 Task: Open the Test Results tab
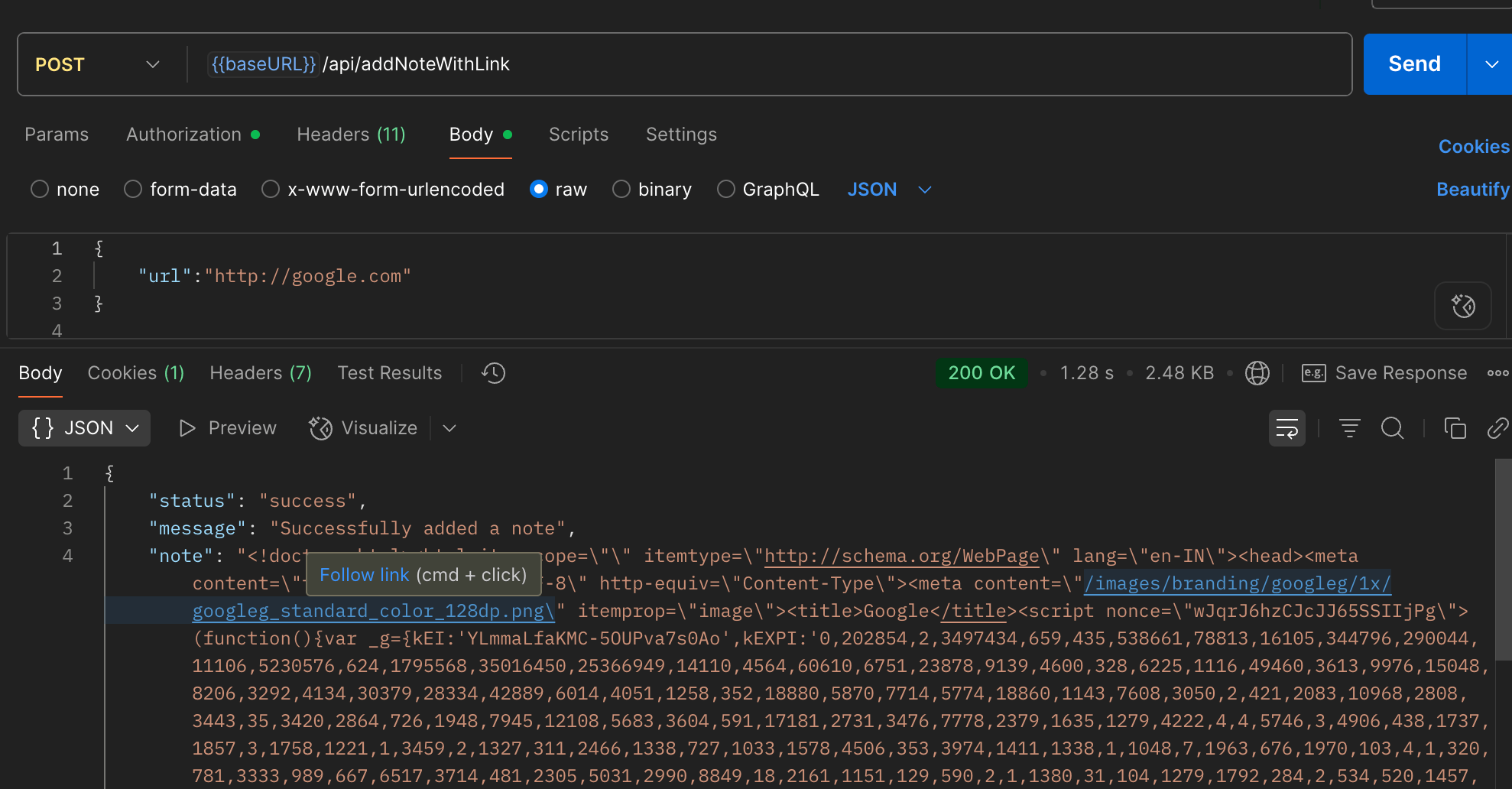point(390,373)
